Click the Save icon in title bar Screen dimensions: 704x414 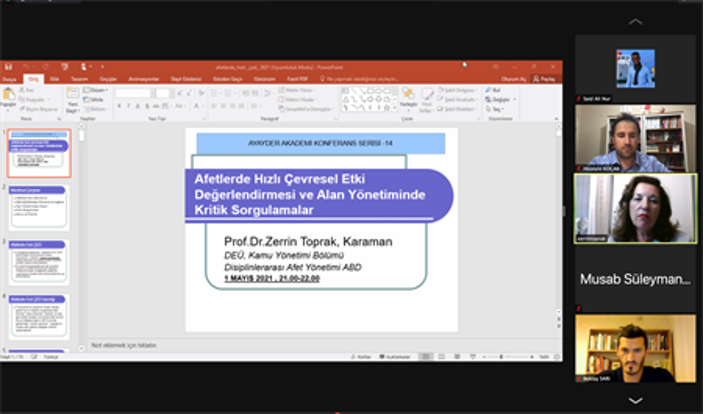pyautogui.click(x=8, y=67)
